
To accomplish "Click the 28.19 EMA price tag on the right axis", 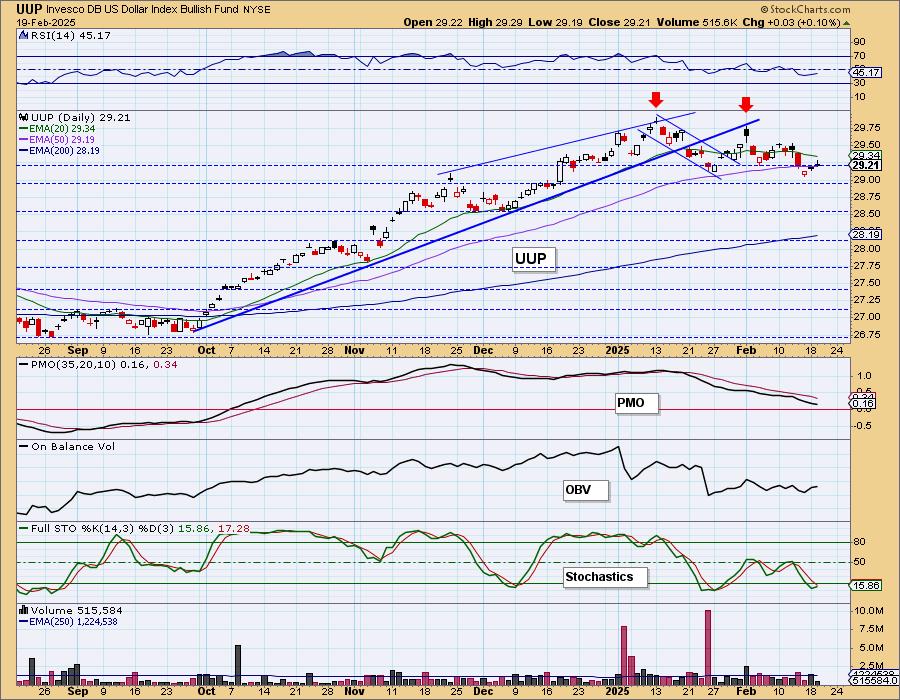I will [x=866, y=234].
